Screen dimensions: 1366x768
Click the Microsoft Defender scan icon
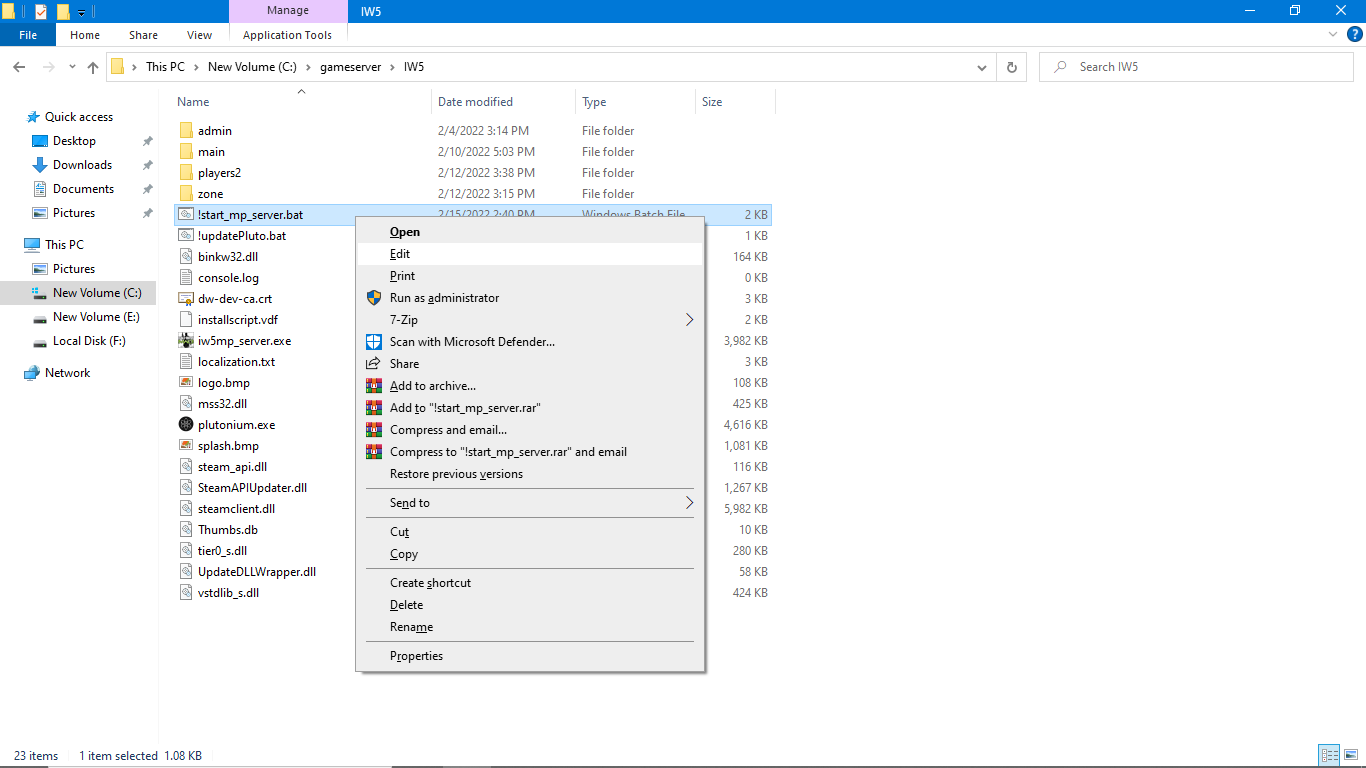tap(374, 342)
